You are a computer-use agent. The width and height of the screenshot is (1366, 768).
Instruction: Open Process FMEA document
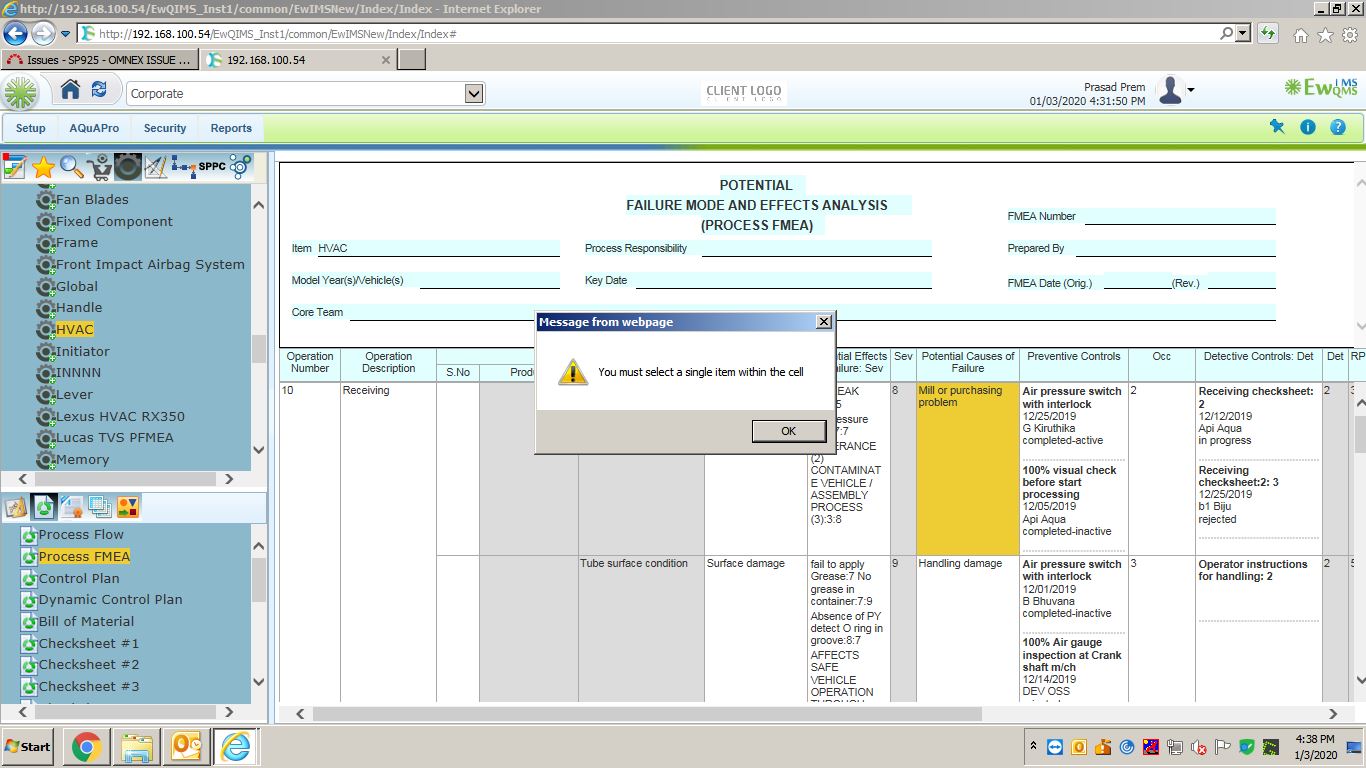(x=84, y=557)
